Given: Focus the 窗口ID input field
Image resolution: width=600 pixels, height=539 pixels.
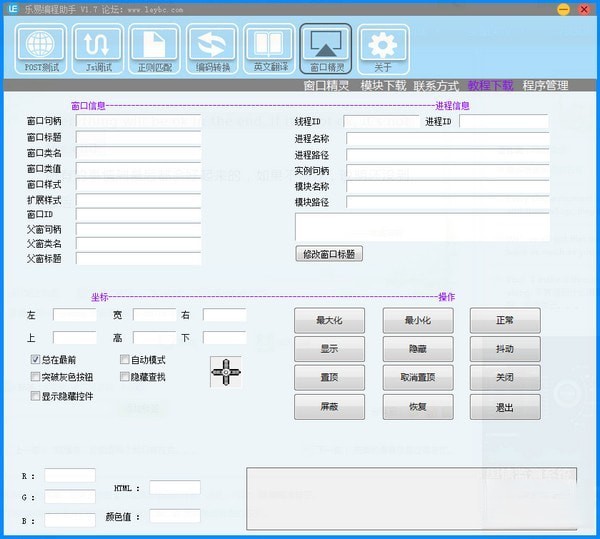Looking at the screenshot, I should [x=139, y=215].
